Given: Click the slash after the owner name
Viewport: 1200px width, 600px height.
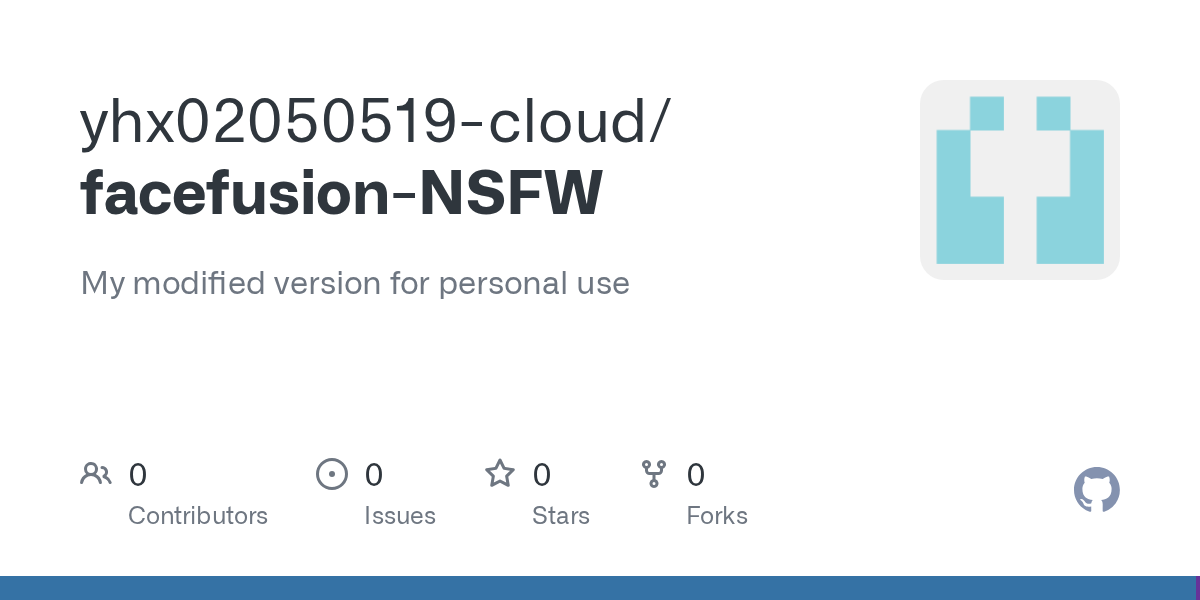Looking at the screenshot, I should (x=658, y=122).
